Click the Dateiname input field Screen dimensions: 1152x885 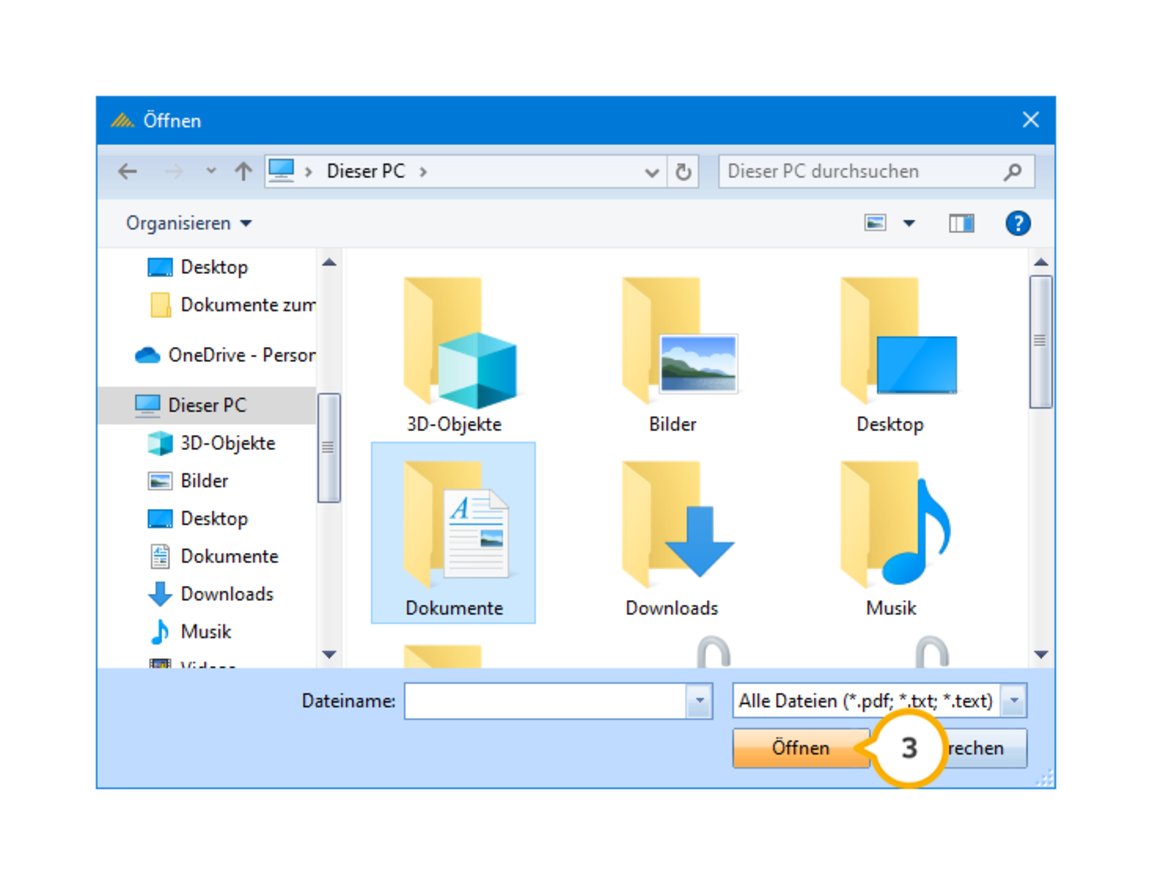[x=545, y=701]
